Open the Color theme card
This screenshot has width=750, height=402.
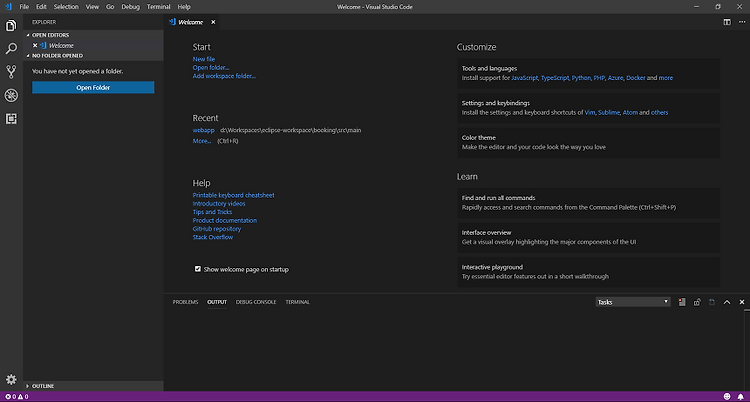588,143
